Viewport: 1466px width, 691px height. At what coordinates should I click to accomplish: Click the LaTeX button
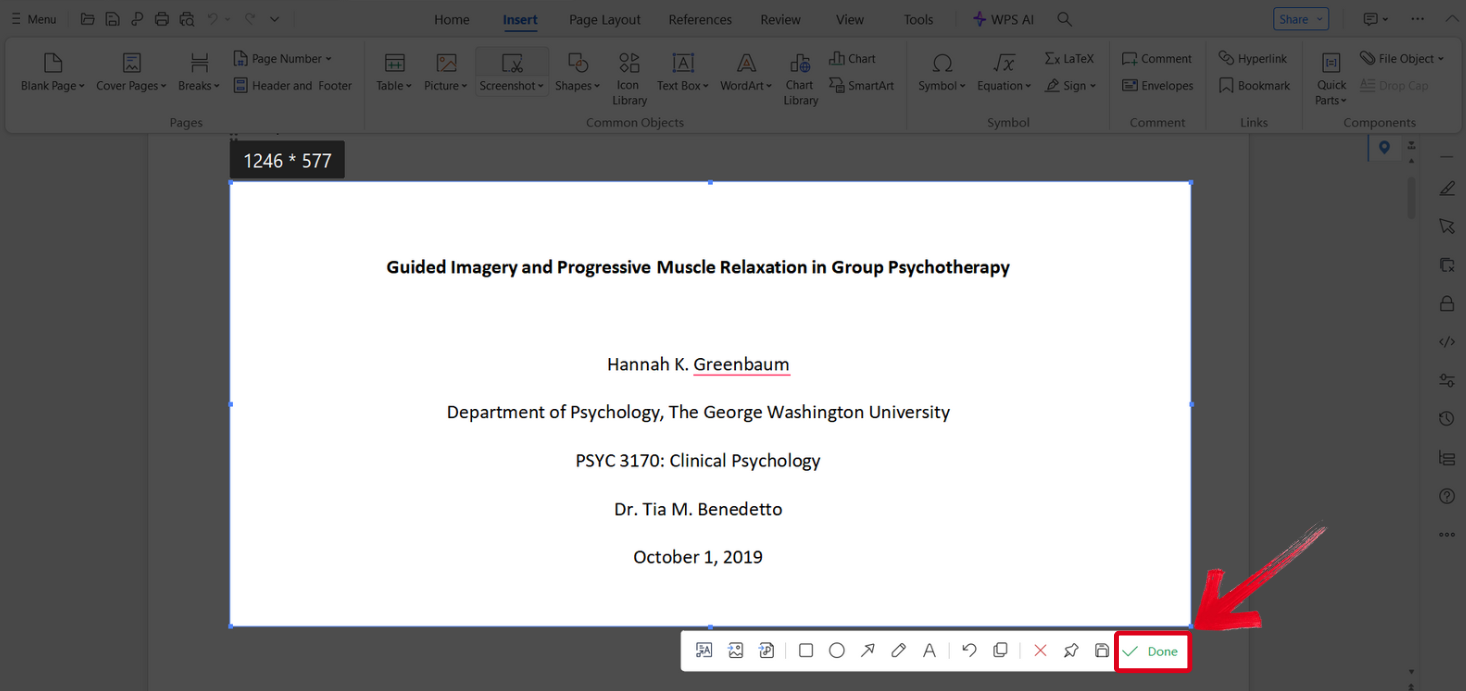[x=1069, y=58]
